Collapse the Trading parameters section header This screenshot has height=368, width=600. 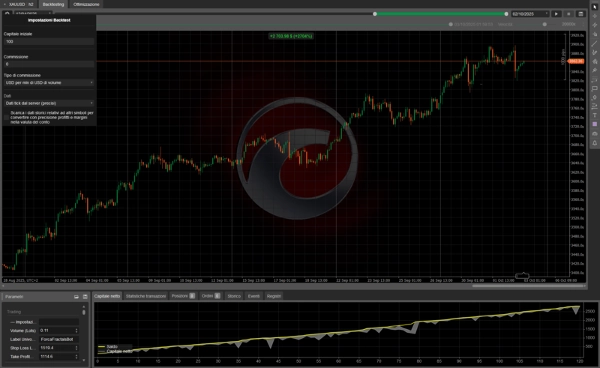coord(14,312)
